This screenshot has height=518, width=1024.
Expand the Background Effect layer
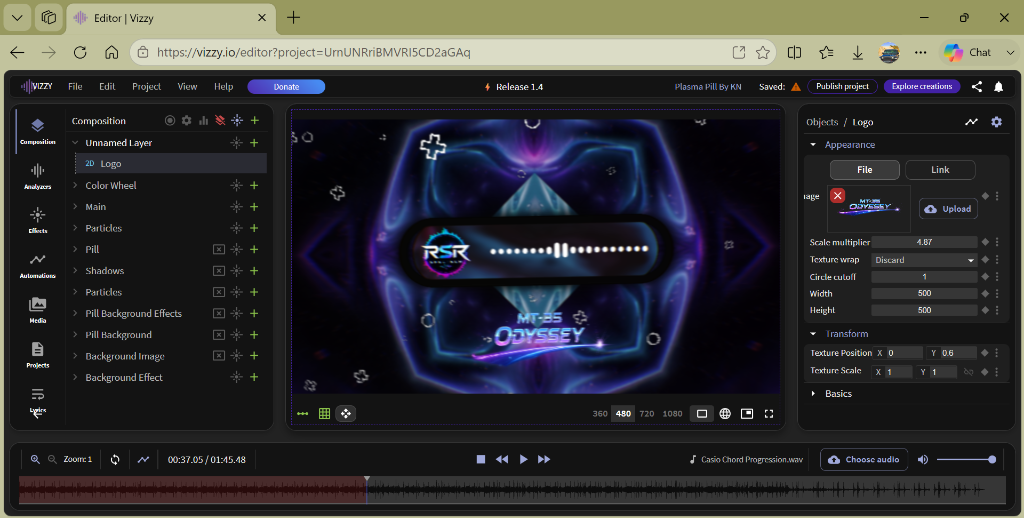(75, 377)
